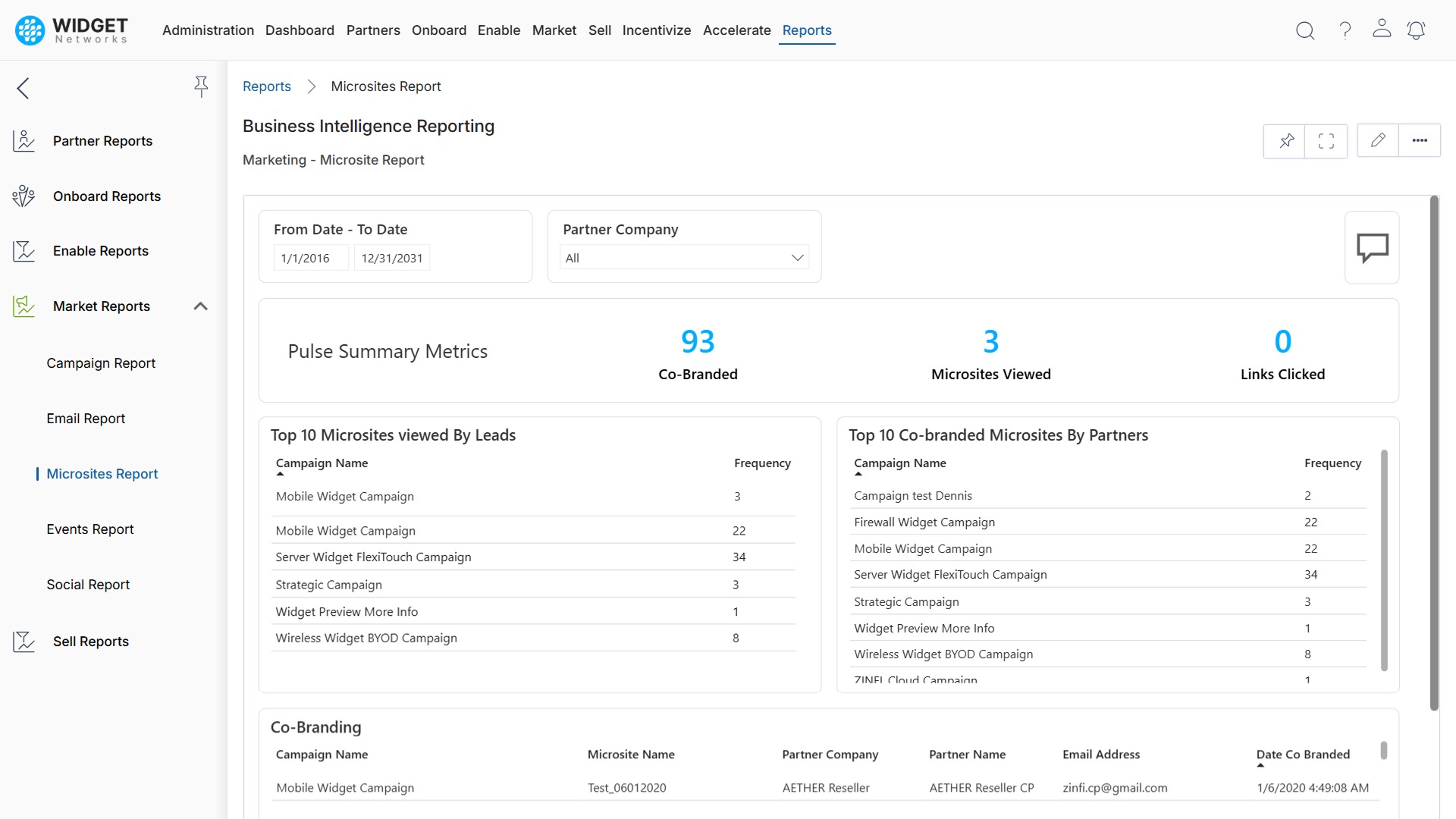Switch to the Incentivize menu
Image resolution: width=1456 pixels, height=819 pixels.
657,30
